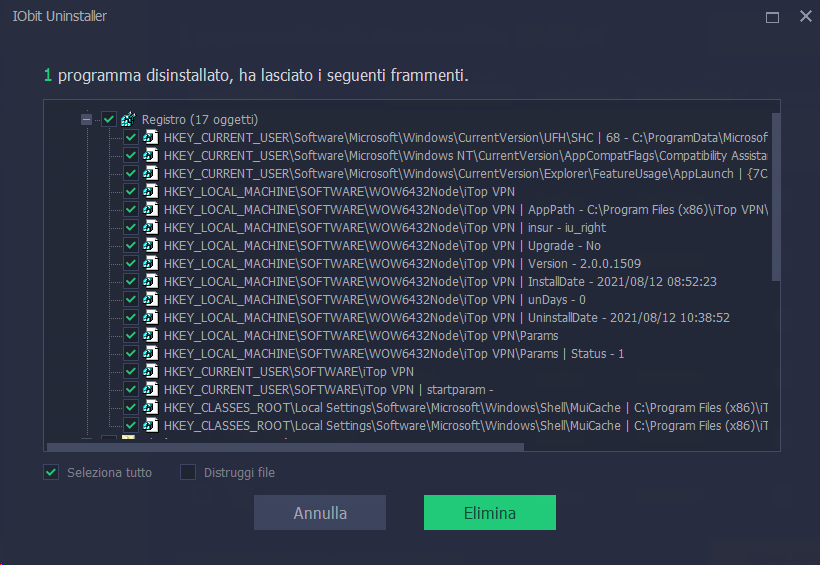The image size is (820, 565).
Task: Click registry icon of FeatureUsage\AppLaunch entry
Action: (151, 174)
